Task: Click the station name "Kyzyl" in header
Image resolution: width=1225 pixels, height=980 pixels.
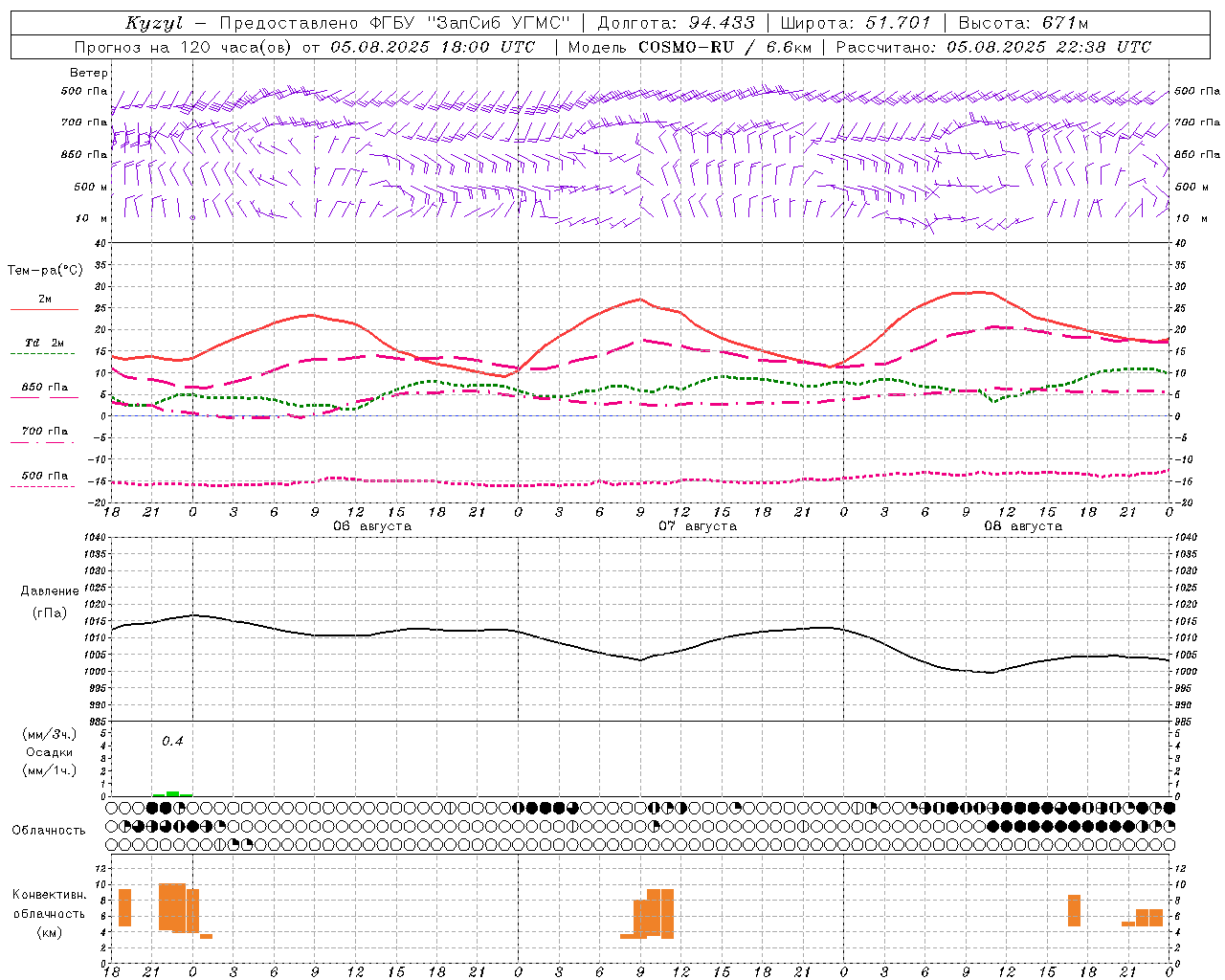Action: [x=153, y=23]
